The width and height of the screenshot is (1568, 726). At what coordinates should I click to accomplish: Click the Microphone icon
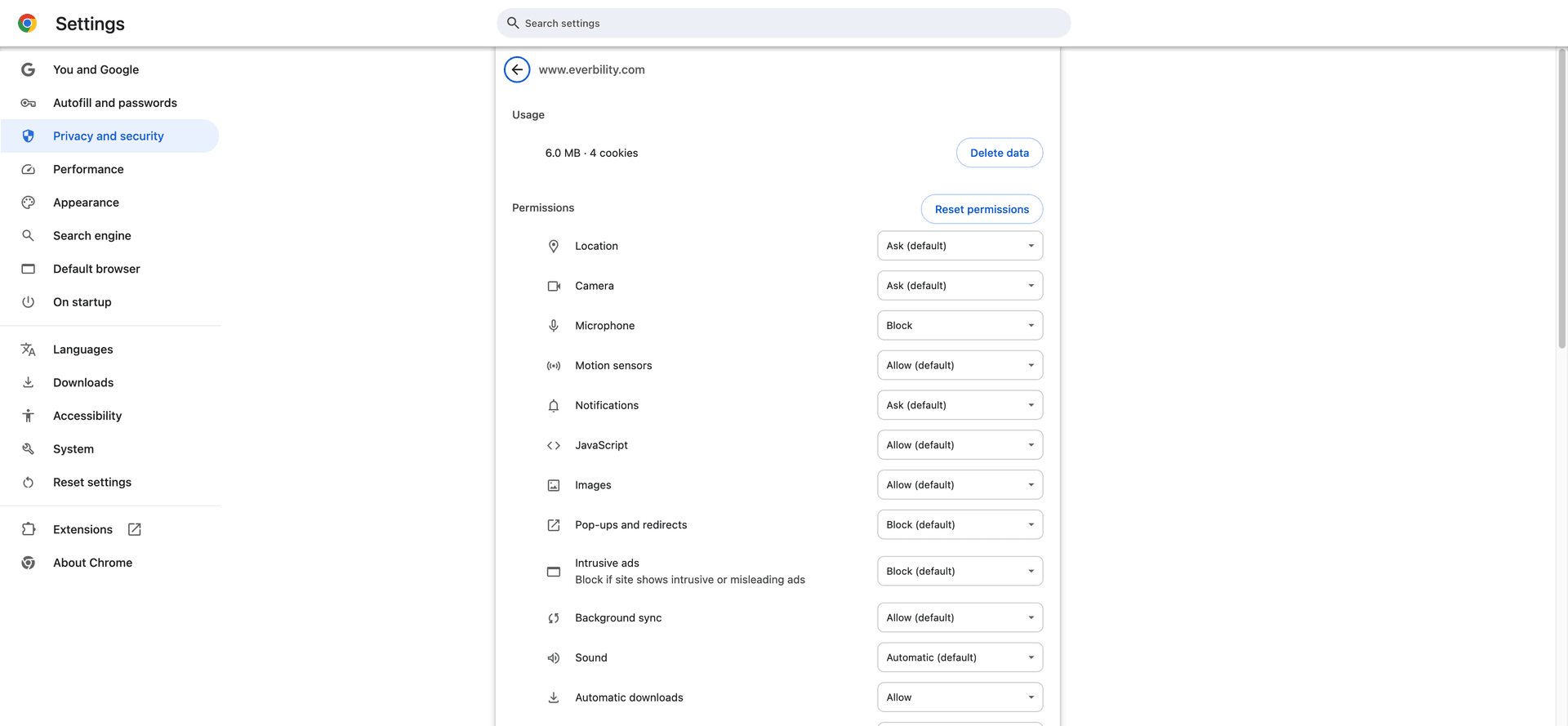point(554,325)
